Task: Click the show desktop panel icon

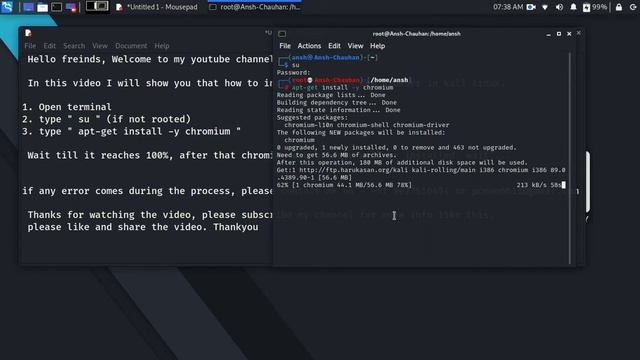Action: (x=28, y=7)
